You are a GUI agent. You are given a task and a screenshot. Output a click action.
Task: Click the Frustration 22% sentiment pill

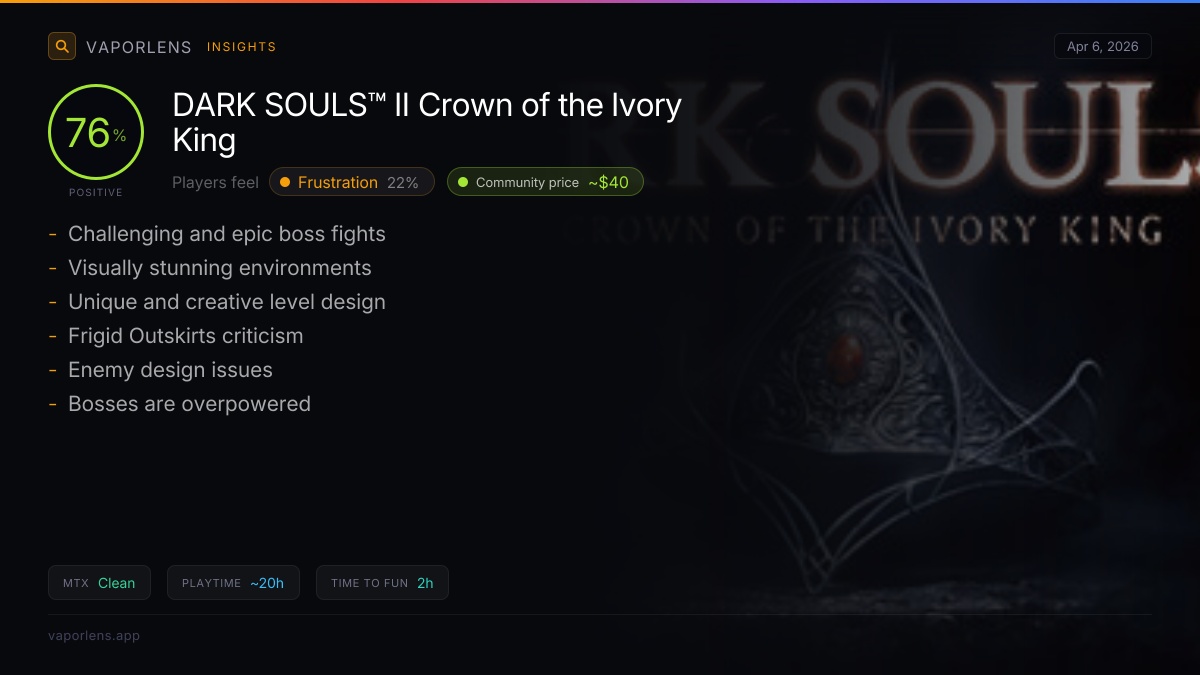point(352,182)
